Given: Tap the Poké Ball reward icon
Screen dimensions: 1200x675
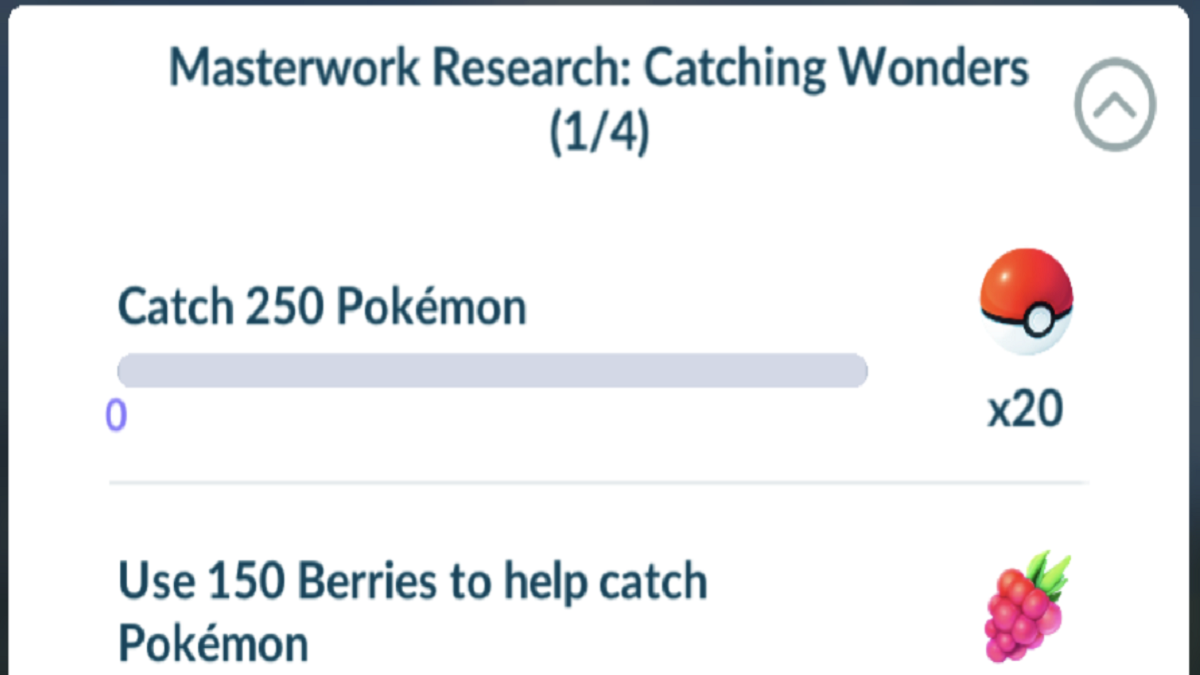Looking at the screenshot, I should pos(1027,301).
